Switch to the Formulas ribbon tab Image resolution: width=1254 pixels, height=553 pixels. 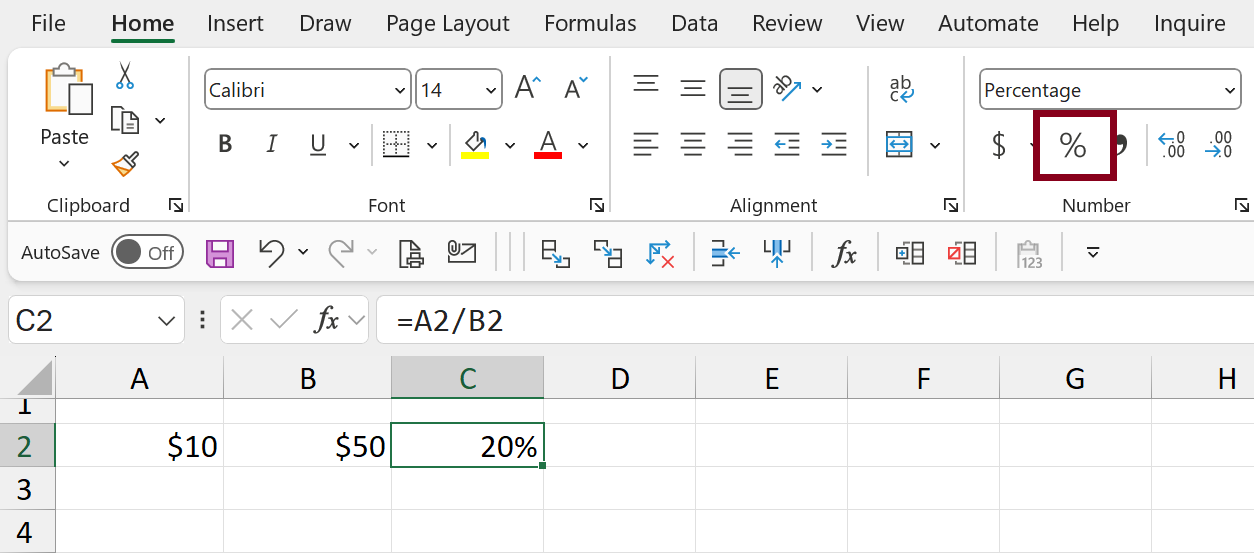pos(590,24)
